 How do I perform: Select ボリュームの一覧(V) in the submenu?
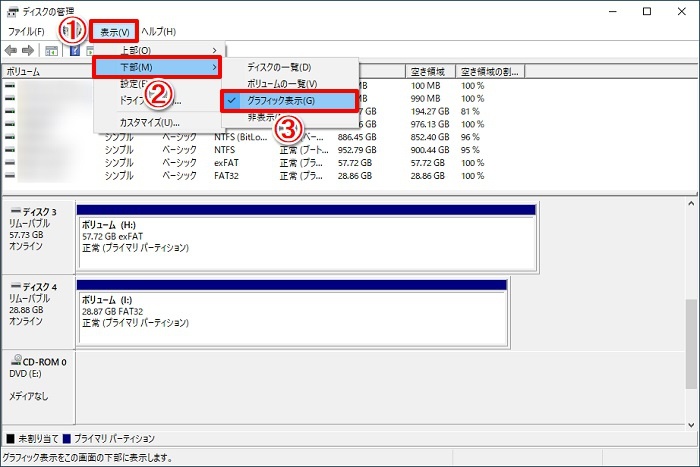(x=282, y=84)
